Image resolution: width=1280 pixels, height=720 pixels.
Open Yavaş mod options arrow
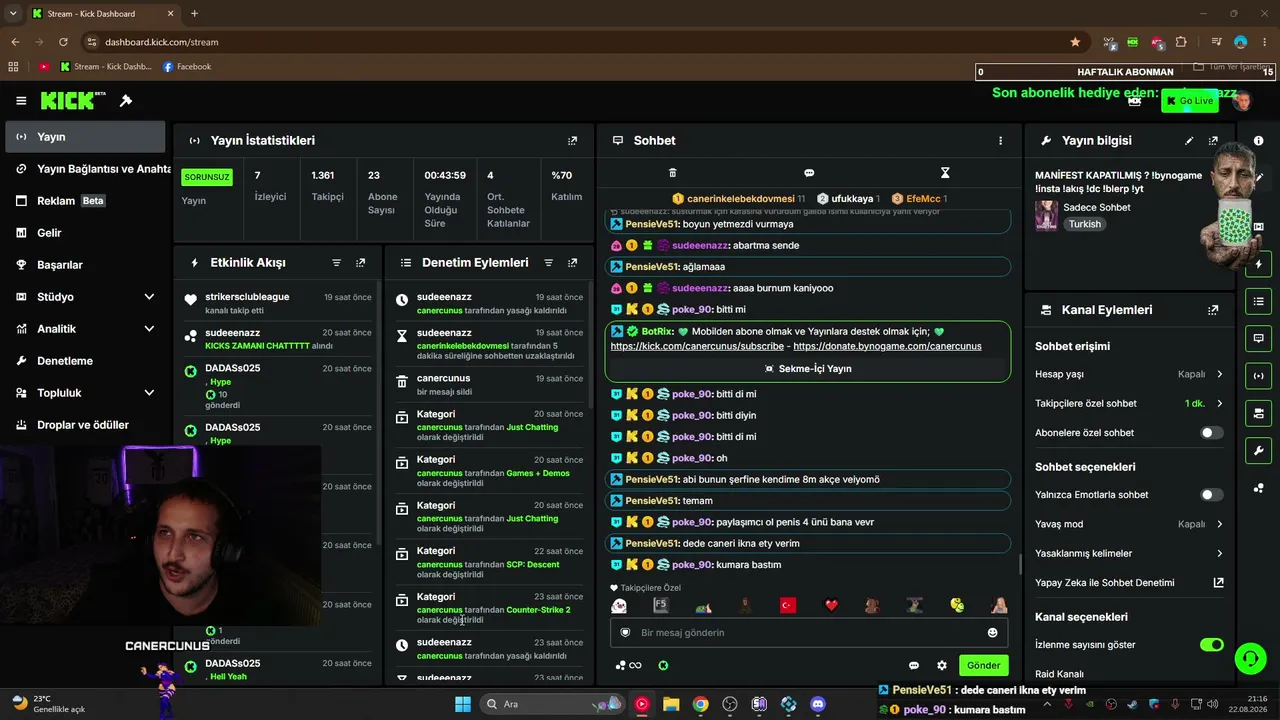[1219, 524]
